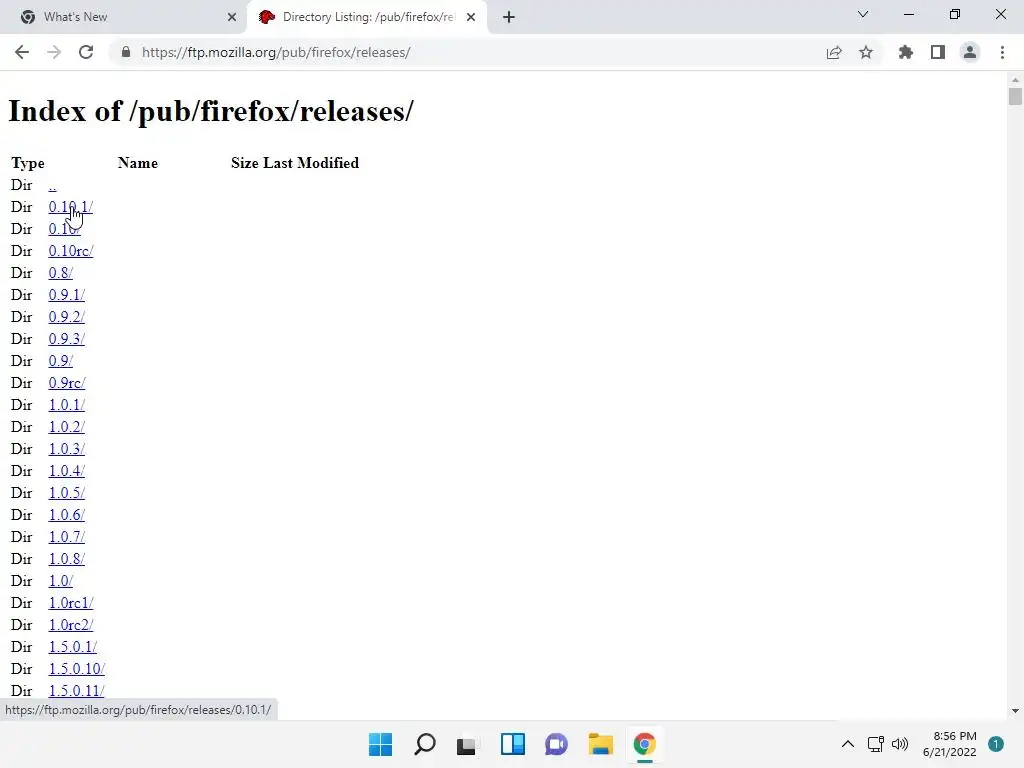Open the 1.0.3/ directory
Viewport: 1024px width, 768px height.
[x=67, y=449]
